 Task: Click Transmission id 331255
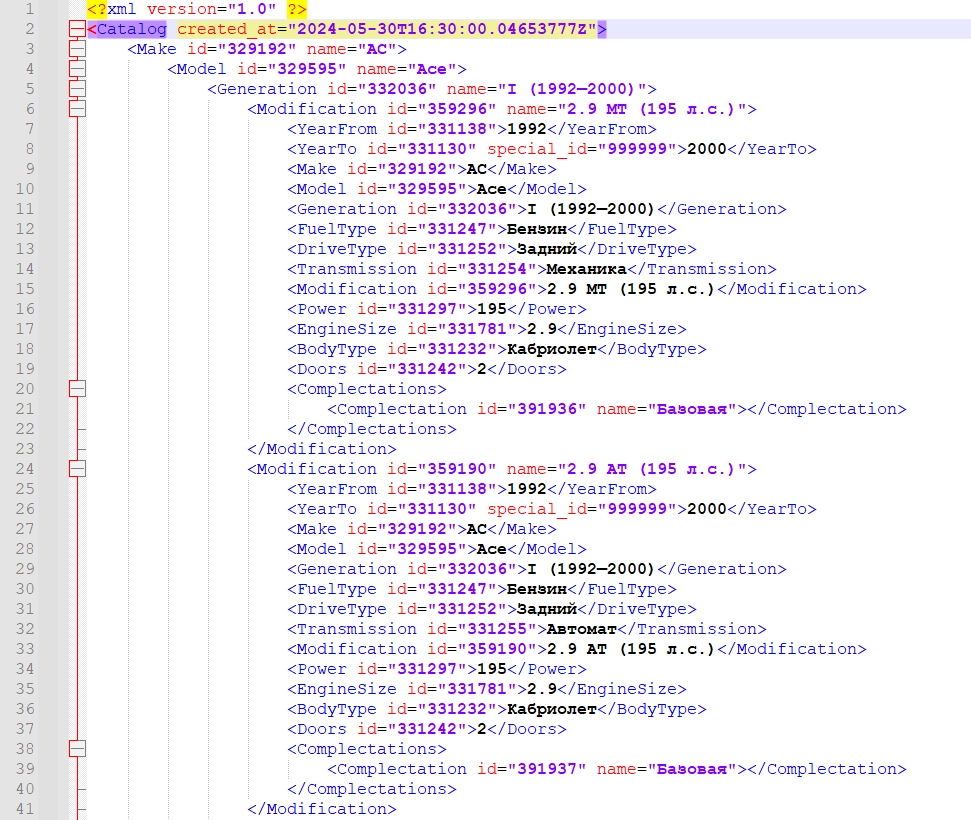497,629
